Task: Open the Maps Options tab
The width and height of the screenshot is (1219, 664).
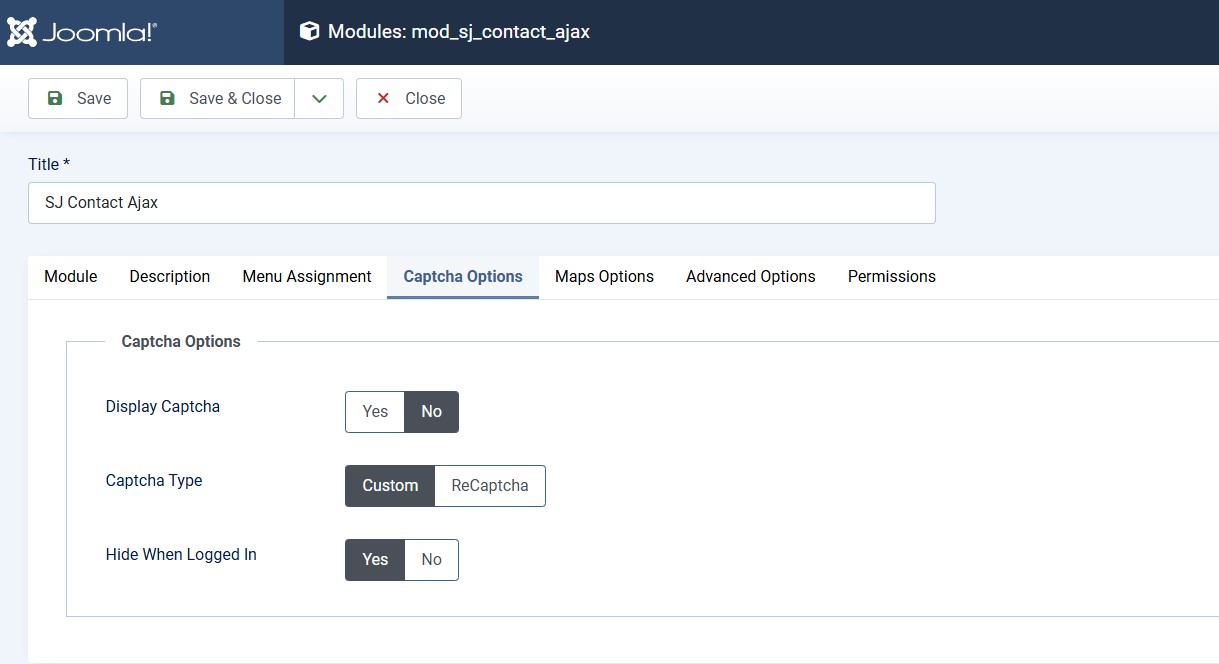Action: coord(604,277)
